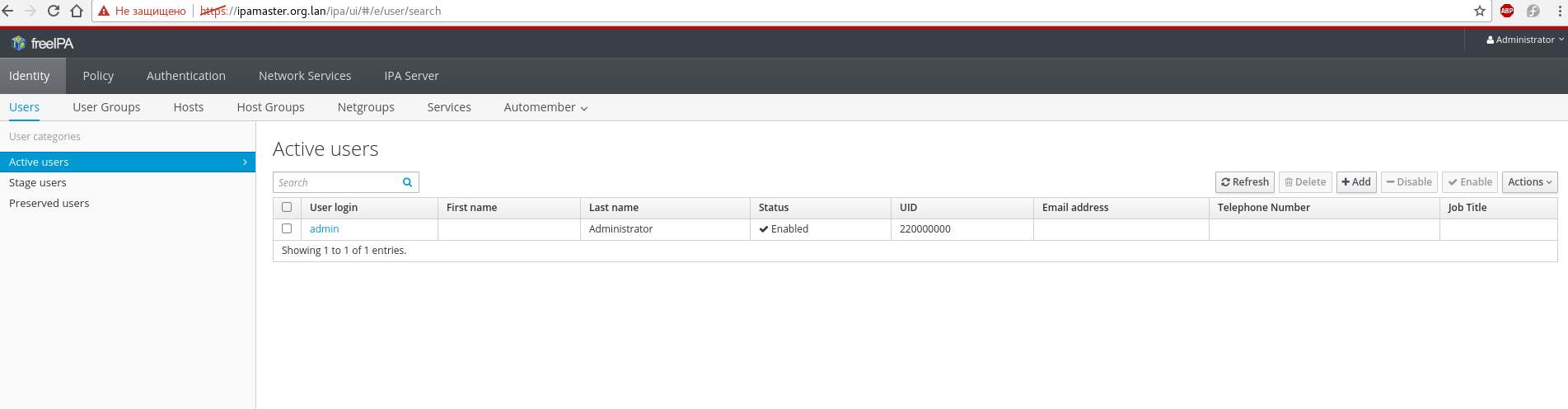Image resolution: width=1568 pixels, height=409 pixels.
Task: Click the UID value 220000000
Action: click(924, 229)
